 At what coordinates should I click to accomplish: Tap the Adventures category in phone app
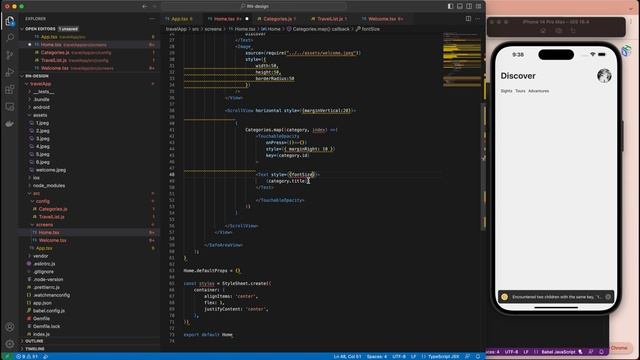click(x=538, y=91)
